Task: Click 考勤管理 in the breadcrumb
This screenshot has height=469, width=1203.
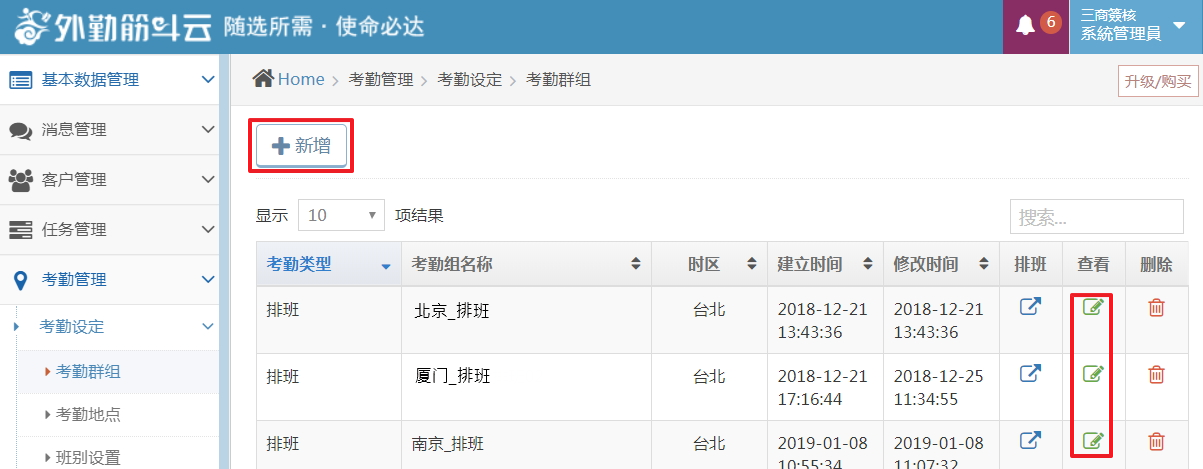Action: (381, 79)
